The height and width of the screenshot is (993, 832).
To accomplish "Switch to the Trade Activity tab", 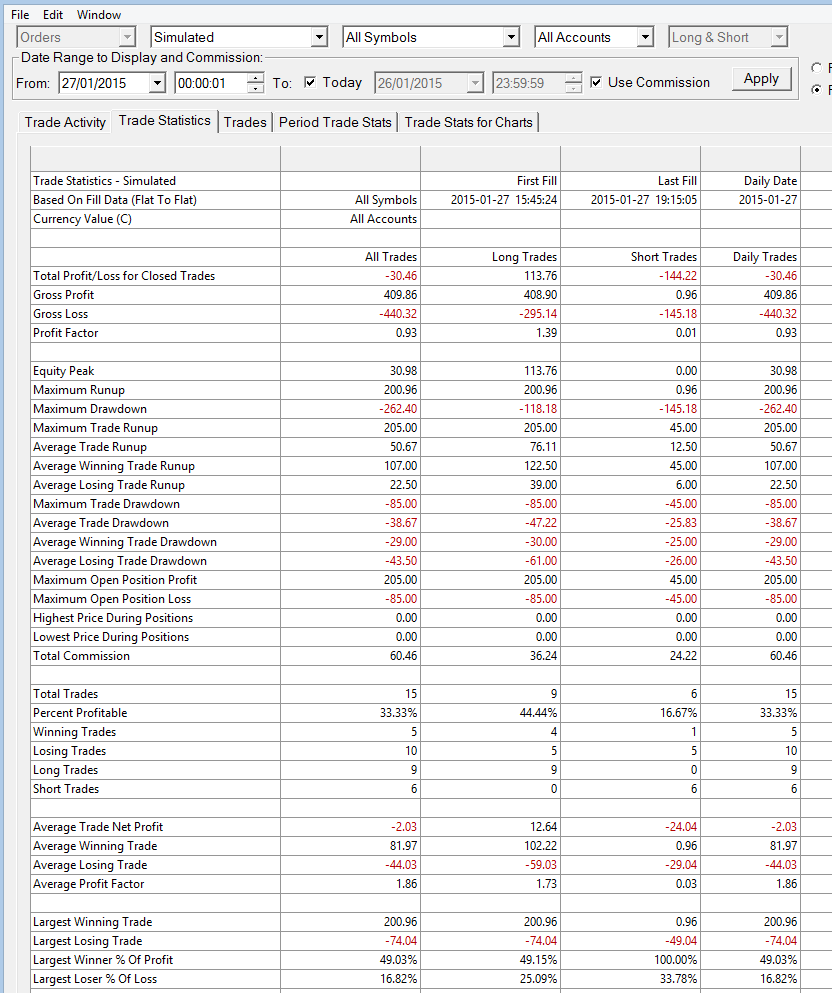I will point(65,122).
